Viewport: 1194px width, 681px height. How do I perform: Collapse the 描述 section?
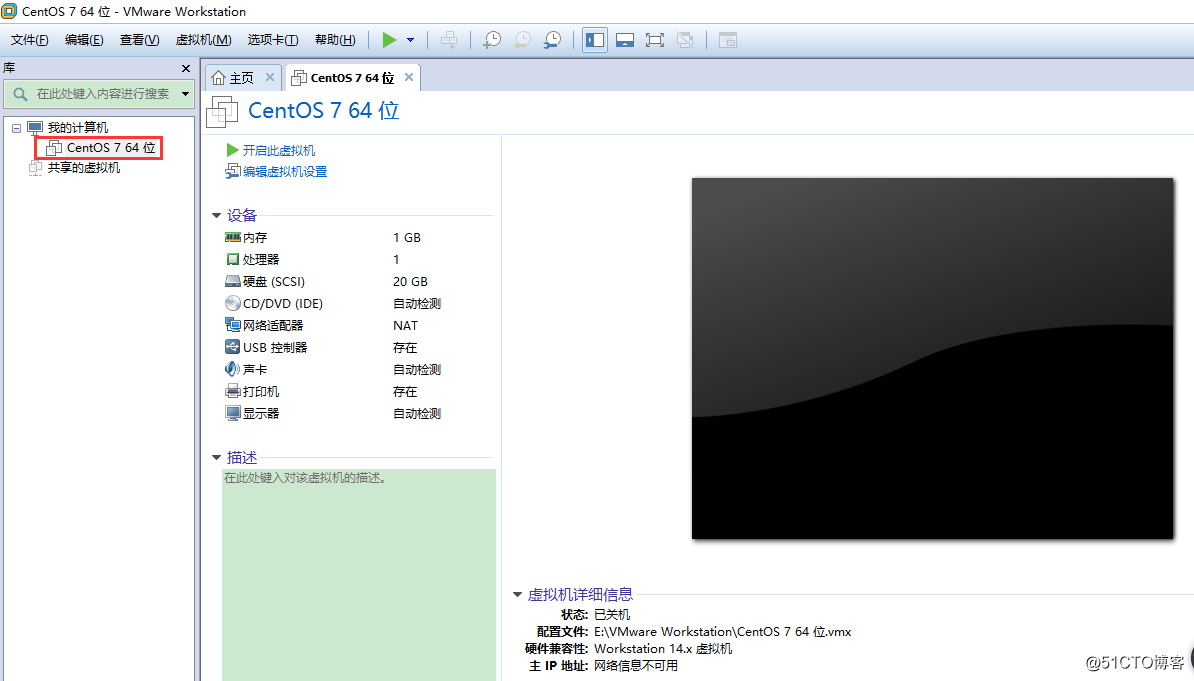(x=216, y=458)
